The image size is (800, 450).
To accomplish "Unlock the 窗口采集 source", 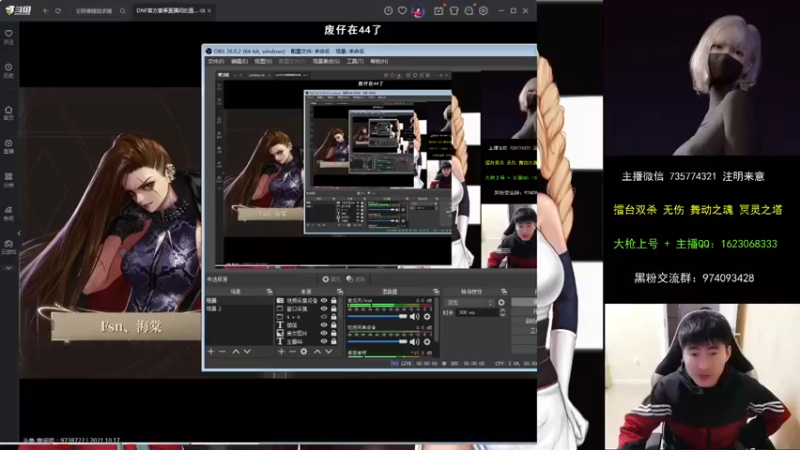I will [334, 309].
